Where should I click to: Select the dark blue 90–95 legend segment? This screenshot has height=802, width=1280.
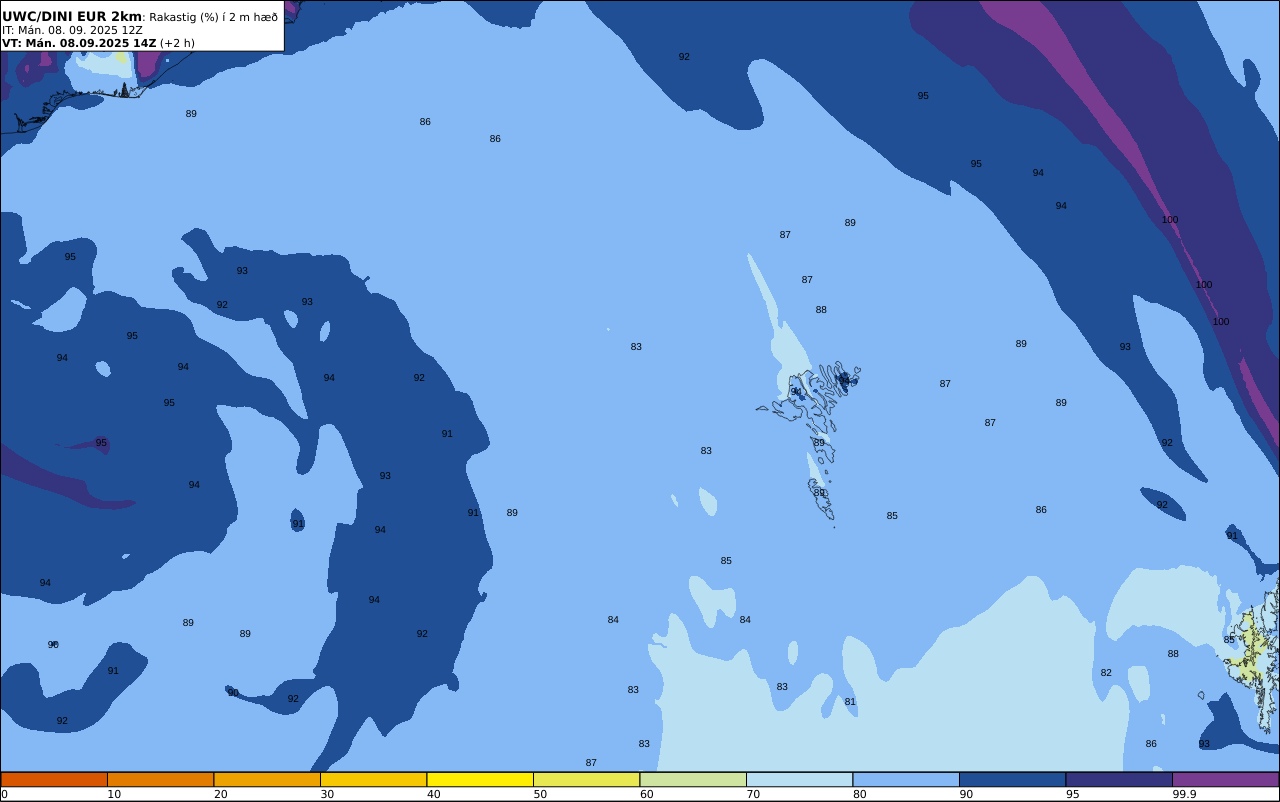click(1012, 779)
